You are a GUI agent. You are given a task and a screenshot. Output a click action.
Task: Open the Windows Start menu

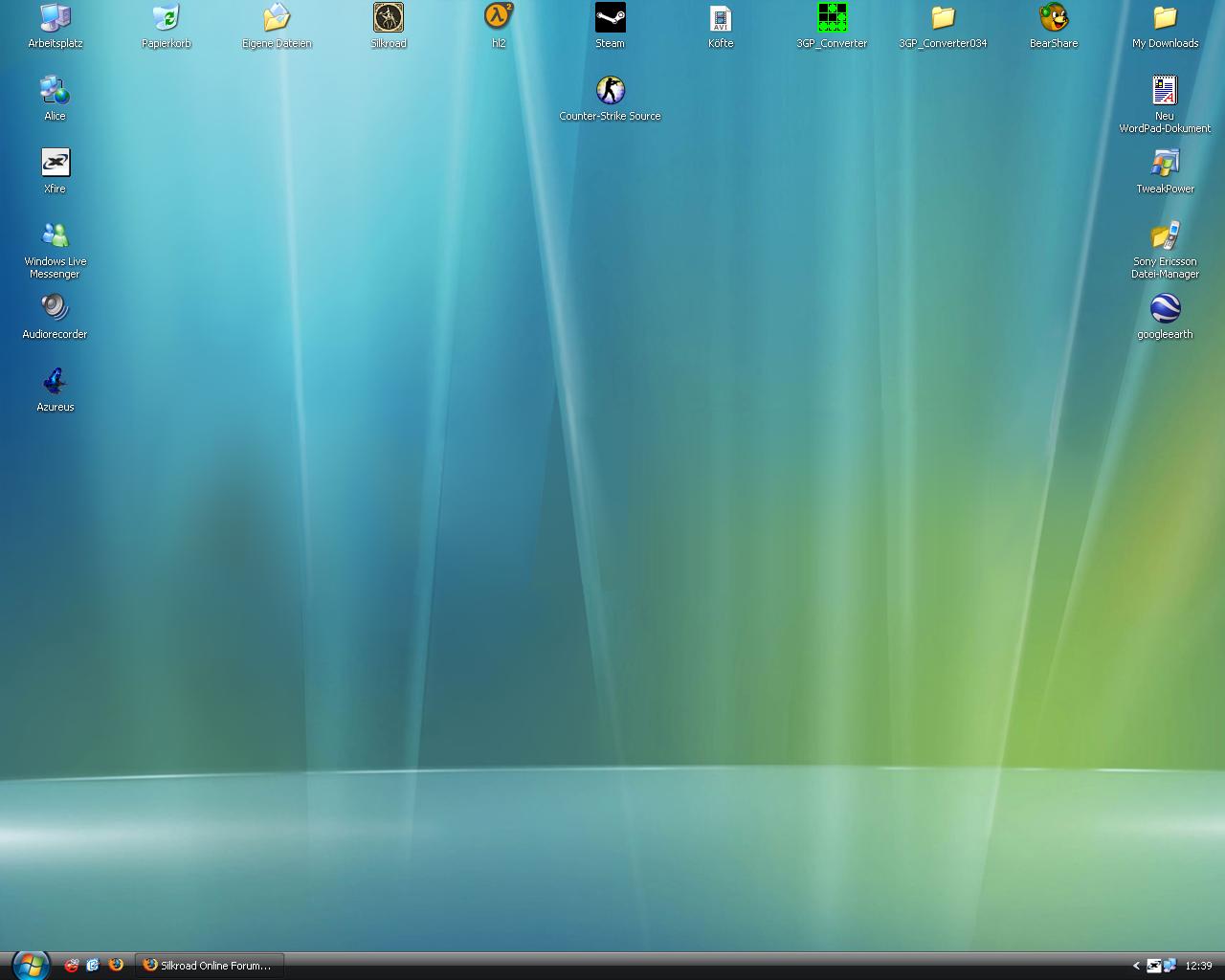click(x=30, y=965)
